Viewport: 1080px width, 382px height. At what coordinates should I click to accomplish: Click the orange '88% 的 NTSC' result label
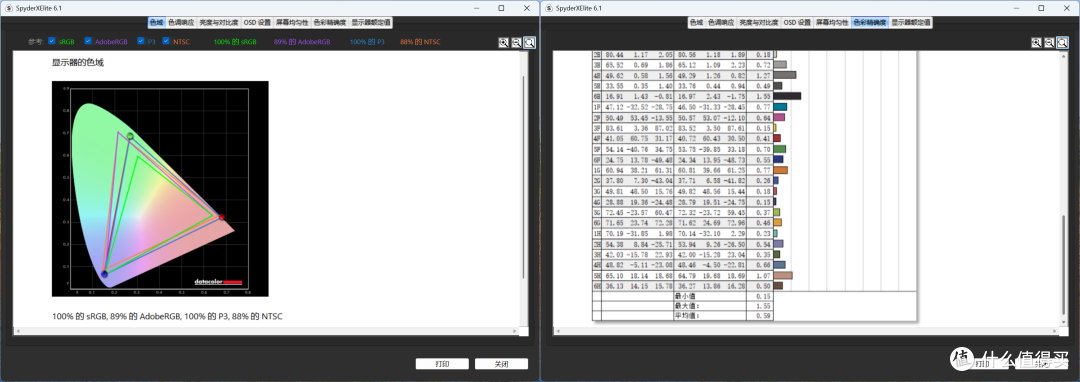click(419, 42)
